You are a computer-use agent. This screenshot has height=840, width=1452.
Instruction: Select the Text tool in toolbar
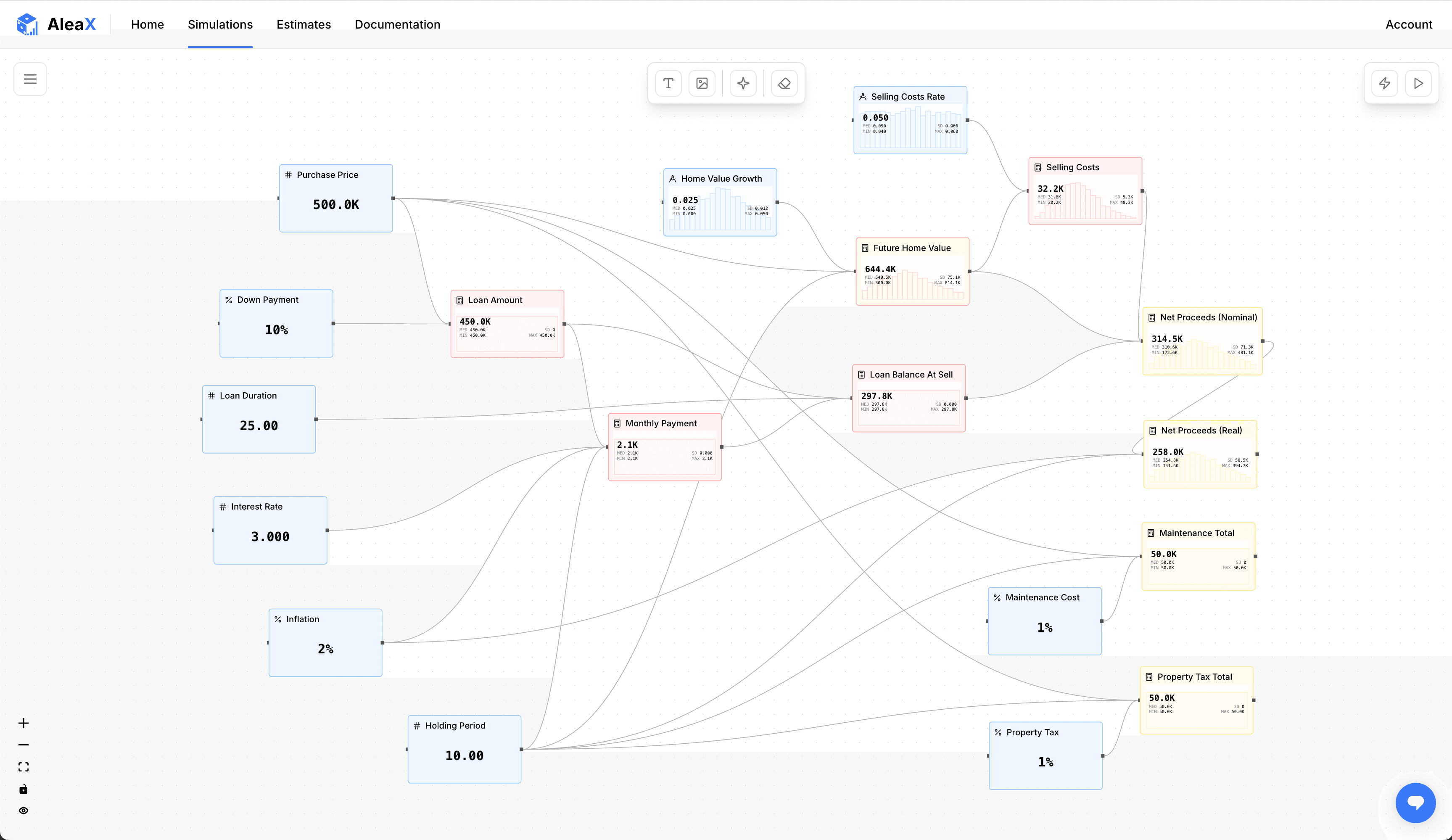click(x=668, y=84)
